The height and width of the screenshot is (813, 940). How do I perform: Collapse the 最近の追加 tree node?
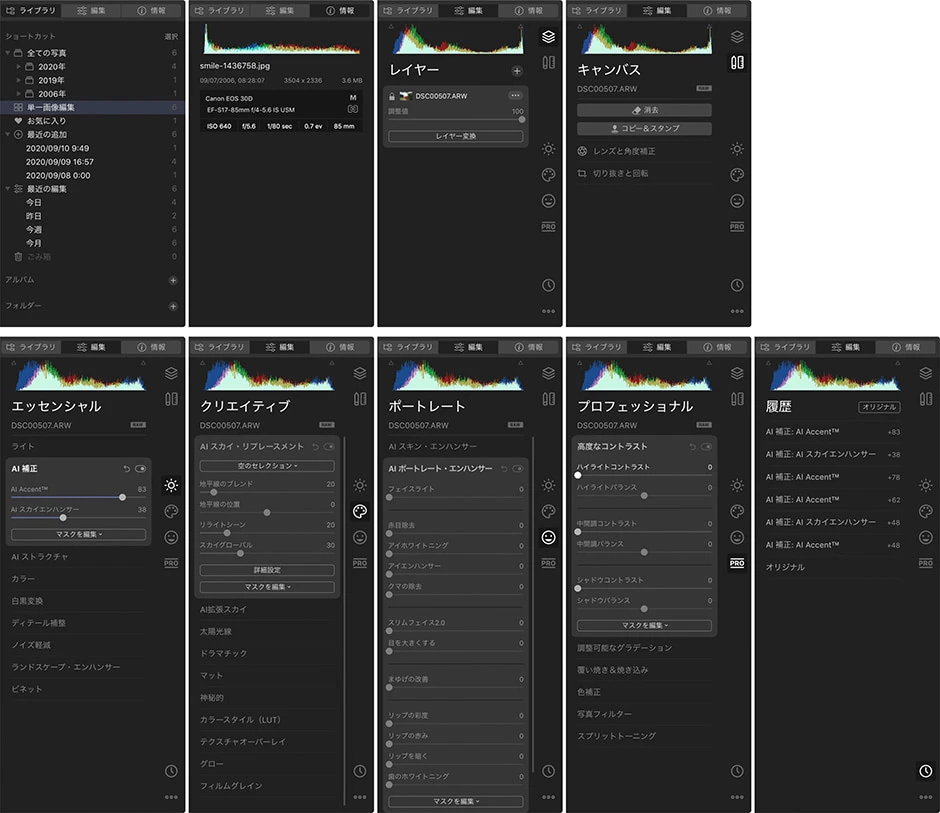click(7, 134)
